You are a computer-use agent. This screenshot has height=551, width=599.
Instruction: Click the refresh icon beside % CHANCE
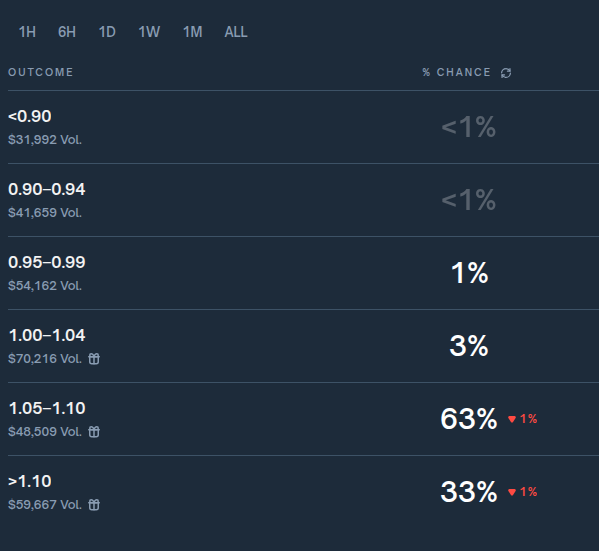click(506, 73)
